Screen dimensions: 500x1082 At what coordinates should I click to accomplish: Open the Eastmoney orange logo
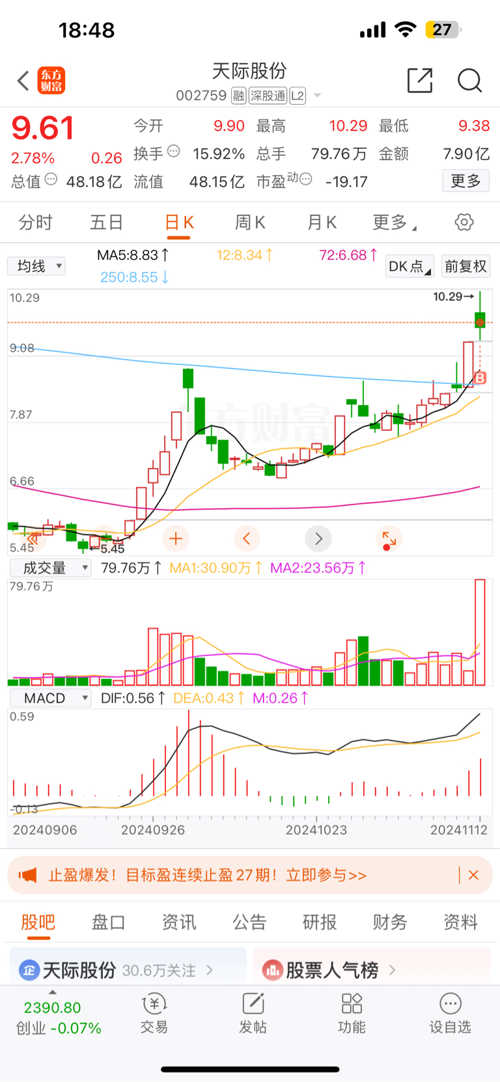point(52,81)
